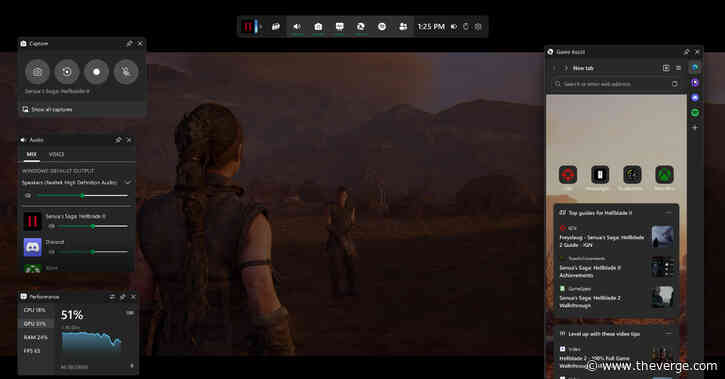Select the GPU metric in Performance widget

pos(35,324)
